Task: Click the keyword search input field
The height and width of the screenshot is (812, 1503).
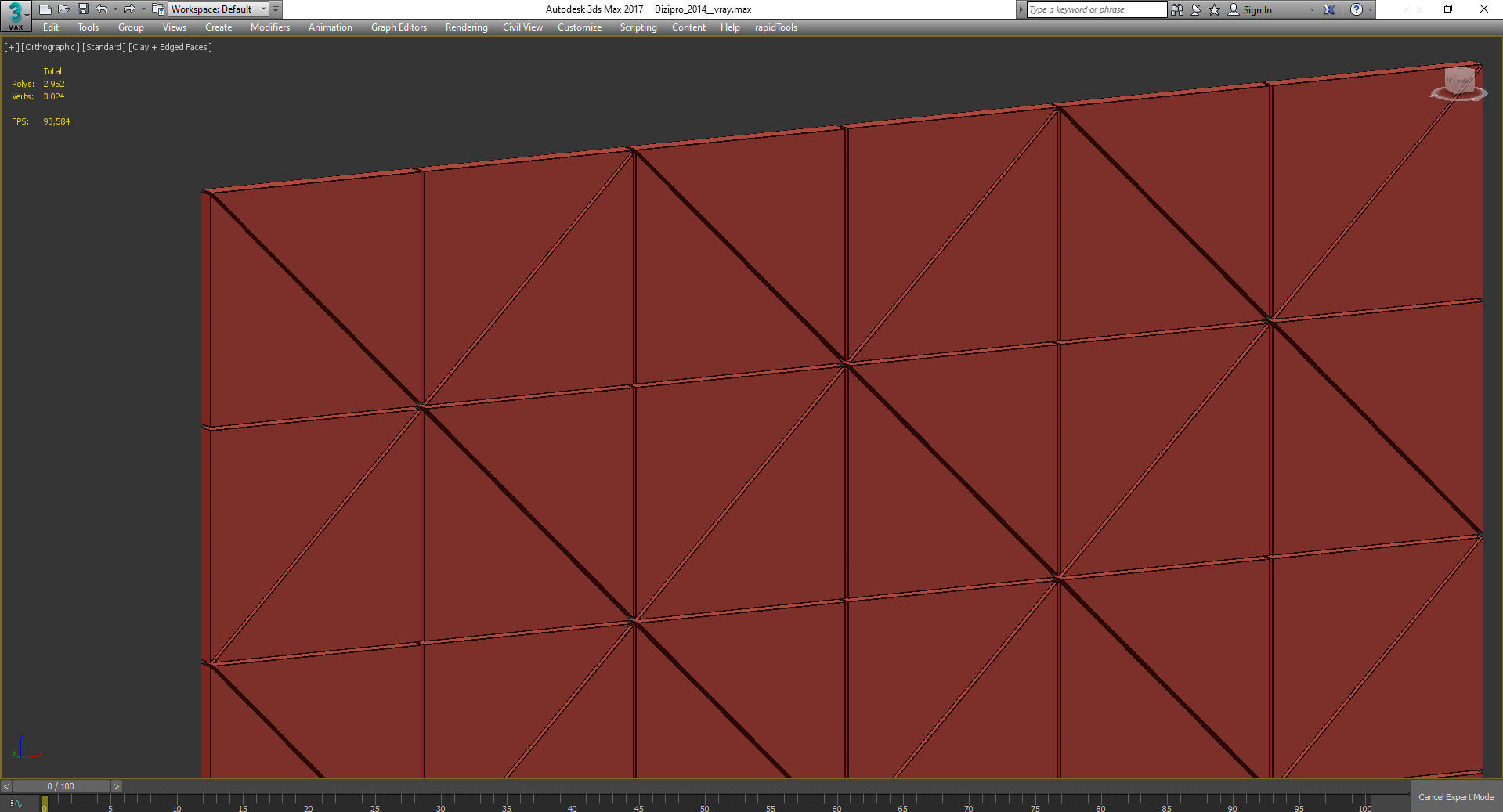Action: tap(1097, 9)
